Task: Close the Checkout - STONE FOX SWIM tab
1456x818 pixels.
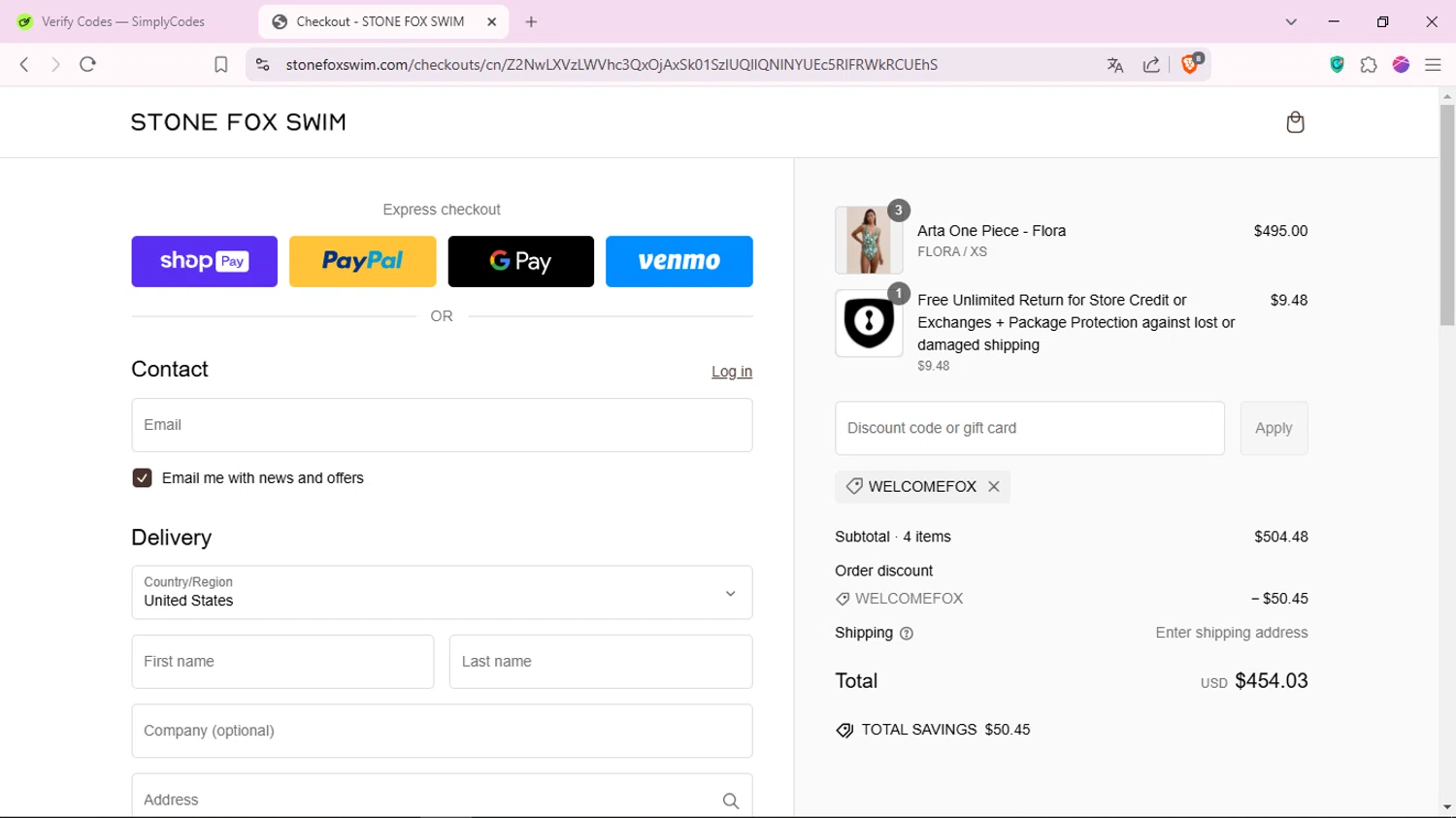Action: 492,21
